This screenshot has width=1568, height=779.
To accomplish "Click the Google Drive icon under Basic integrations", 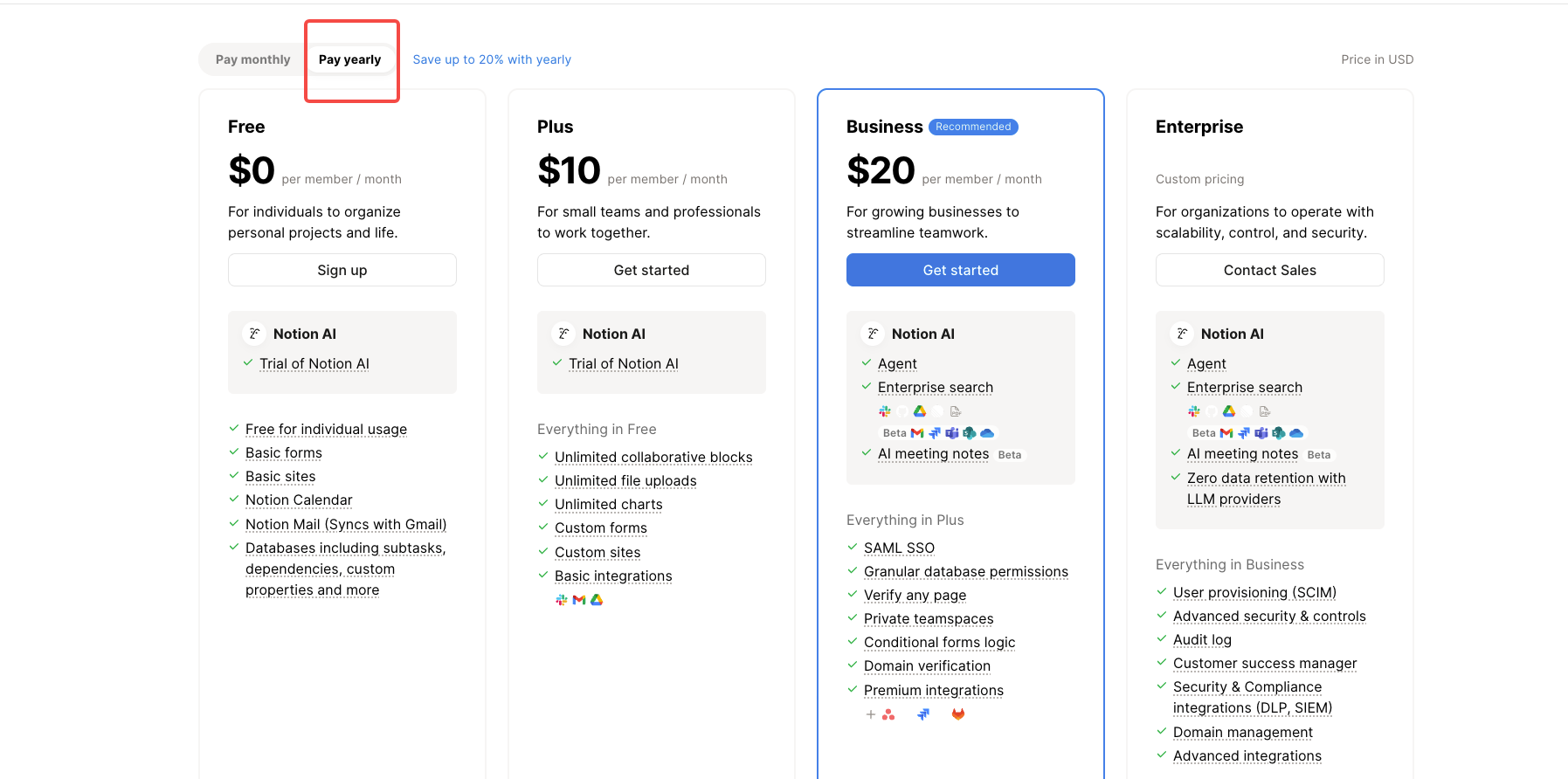I will point(597,600).
